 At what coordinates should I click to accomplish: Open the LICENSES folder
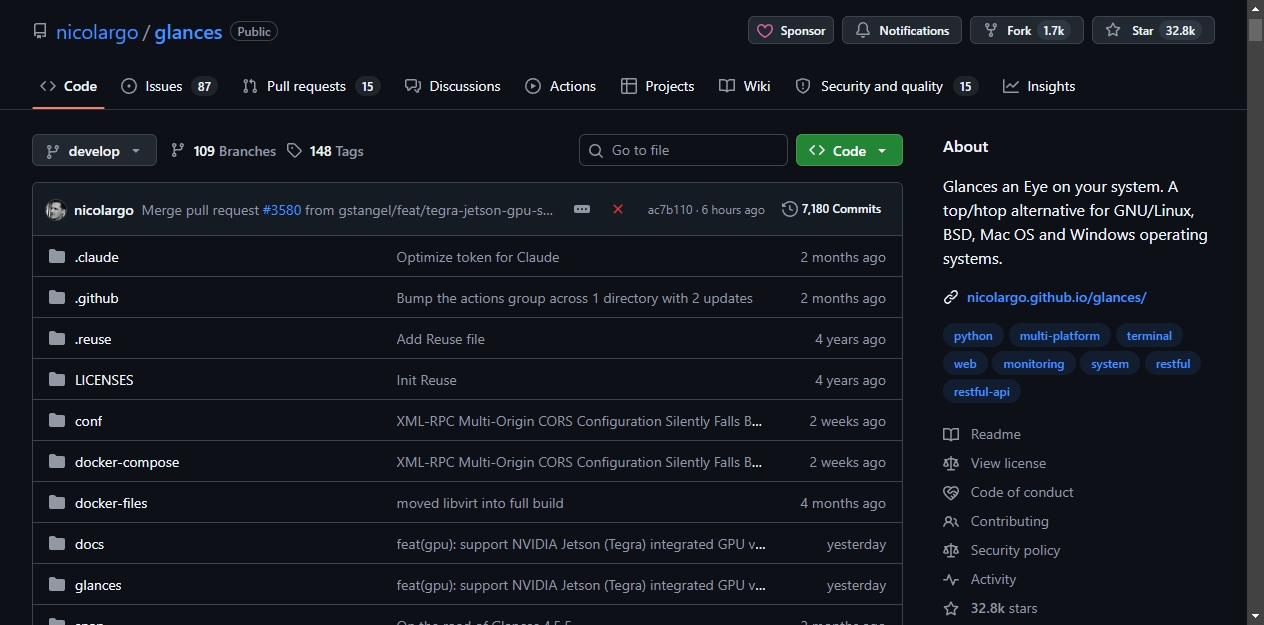[x=104, y=380]
